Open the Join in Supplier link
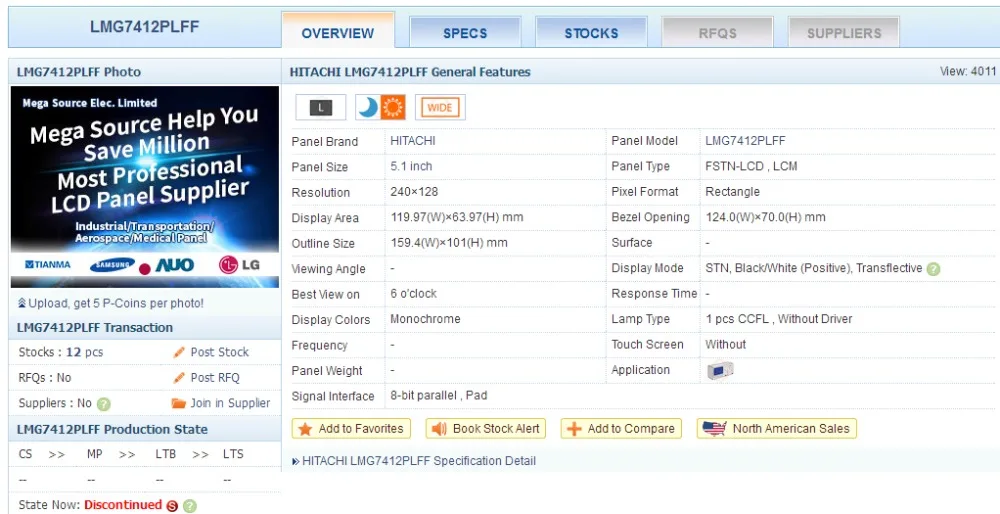Screen dimensions: 1000x514 230,403
